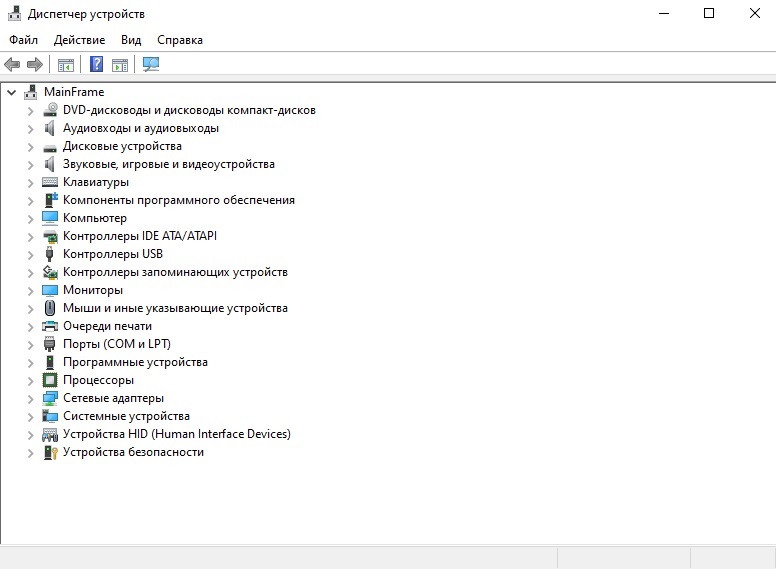Open the Действие menu
The height and width of the screenshot is (569, 776).
pyautogui.click(x=79, y=40)
